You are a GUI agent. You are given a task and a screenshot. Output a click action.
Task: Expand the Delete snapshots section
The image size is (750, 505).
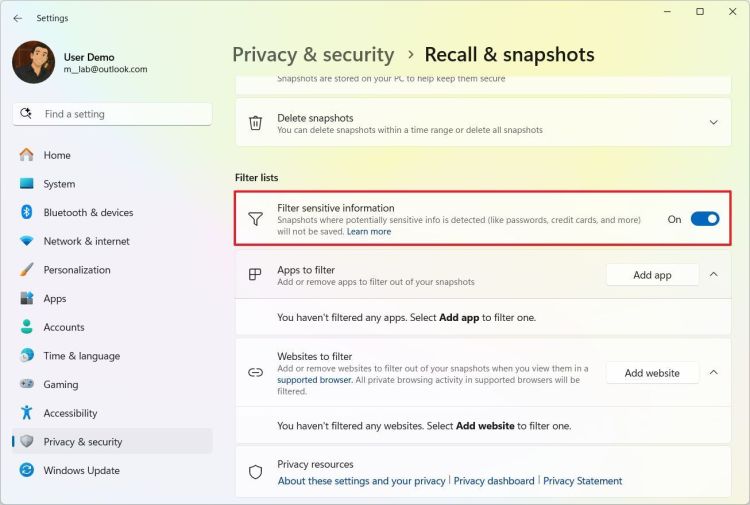[713, 122]
